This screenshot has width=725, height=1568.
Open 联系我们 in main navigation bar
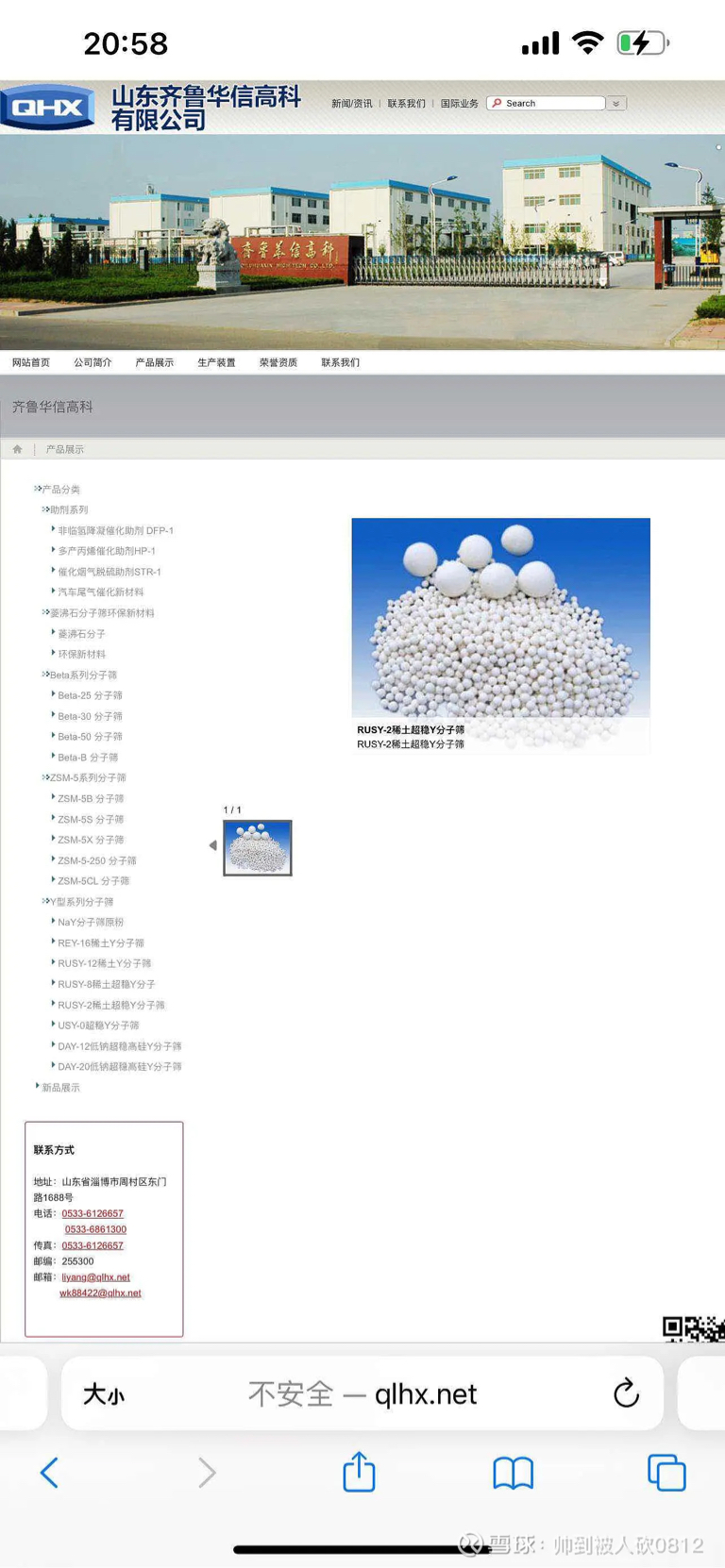tap(340, 362)
